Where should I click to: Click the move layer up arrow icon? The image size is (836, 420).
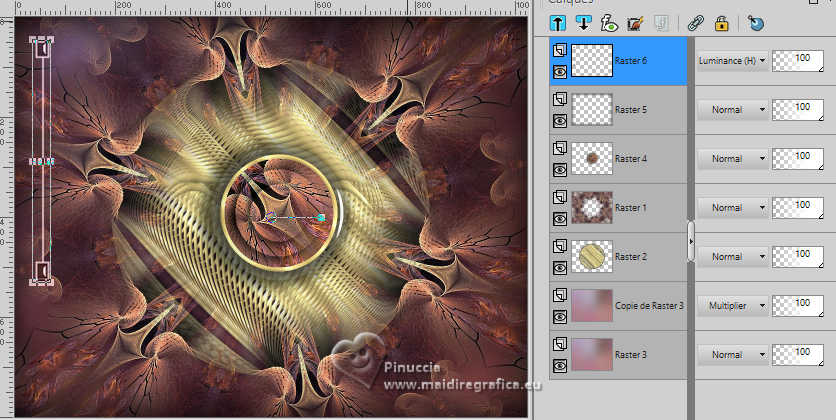coord(558,23)
